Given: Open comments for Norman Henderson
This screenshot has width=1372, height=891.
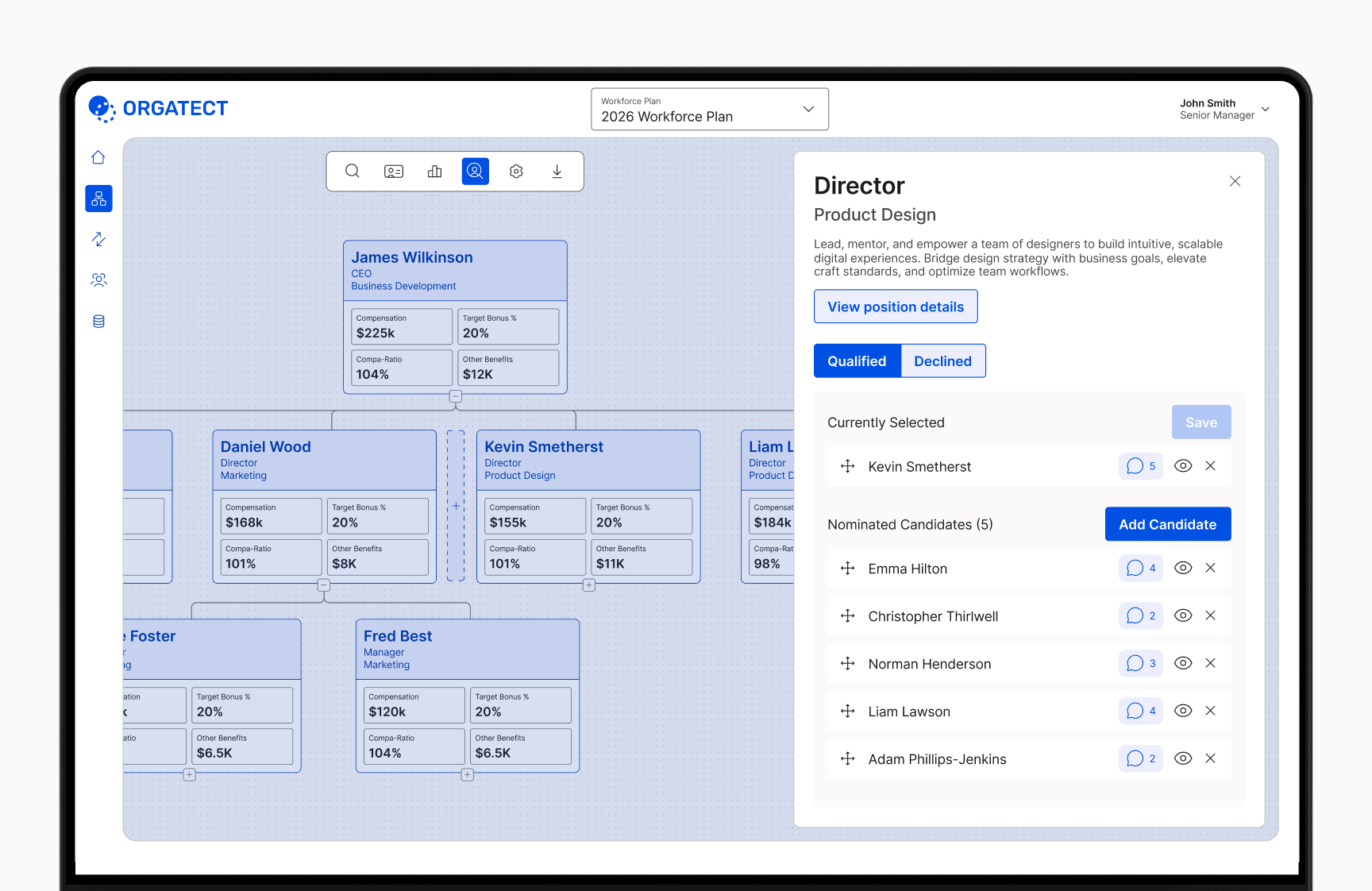Looking at the screenshot, I should (x=1141, y=663).
